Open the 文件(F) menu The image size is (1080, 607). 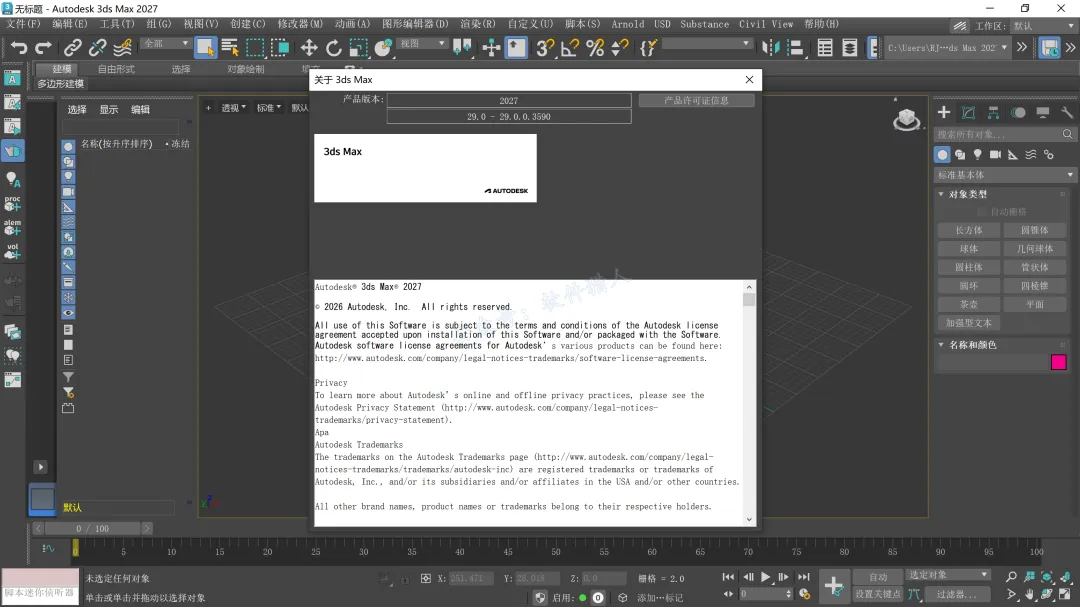(23, 24)
